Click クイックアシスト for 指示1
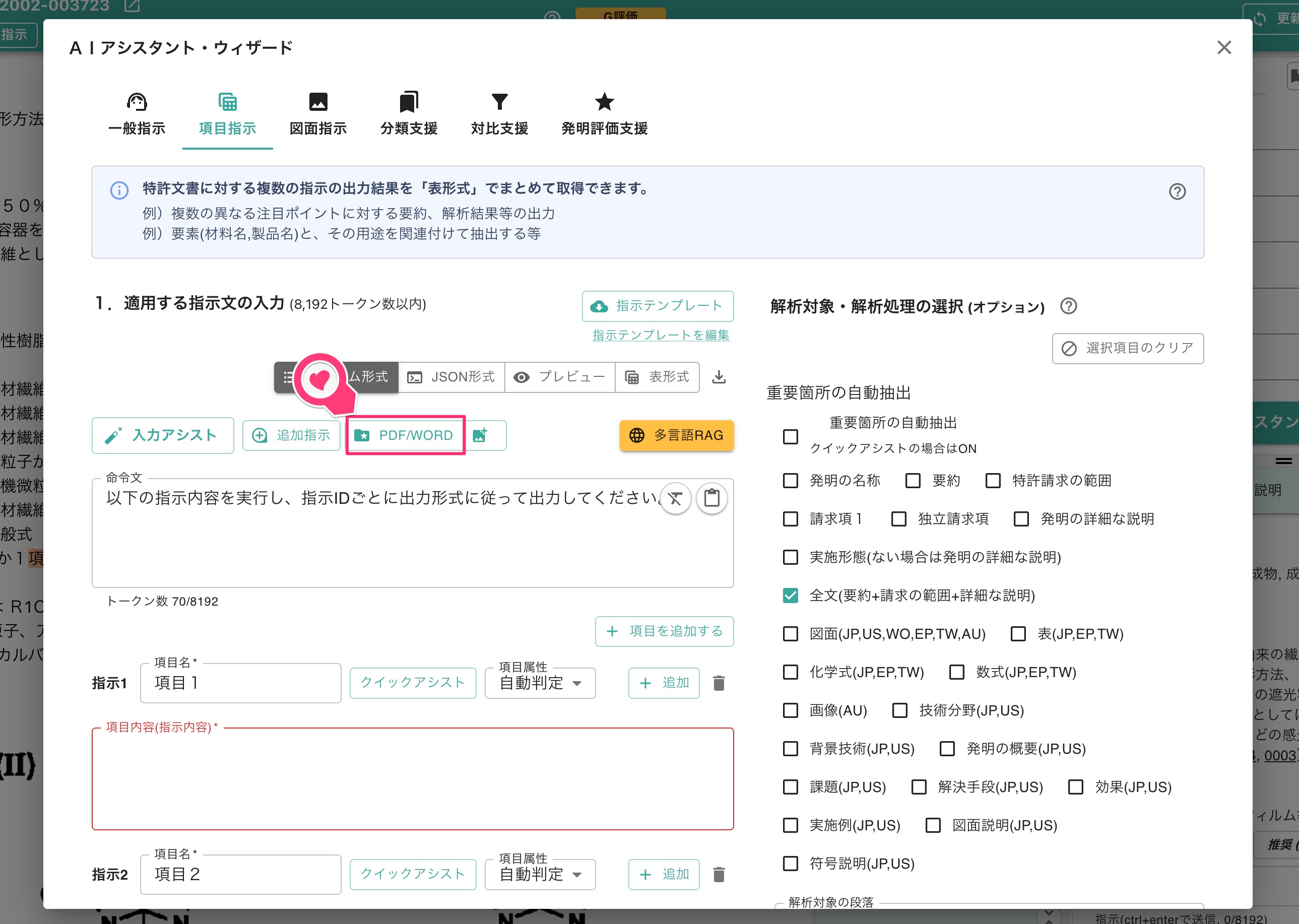The image size is (1299, 924). pos(413,683)
